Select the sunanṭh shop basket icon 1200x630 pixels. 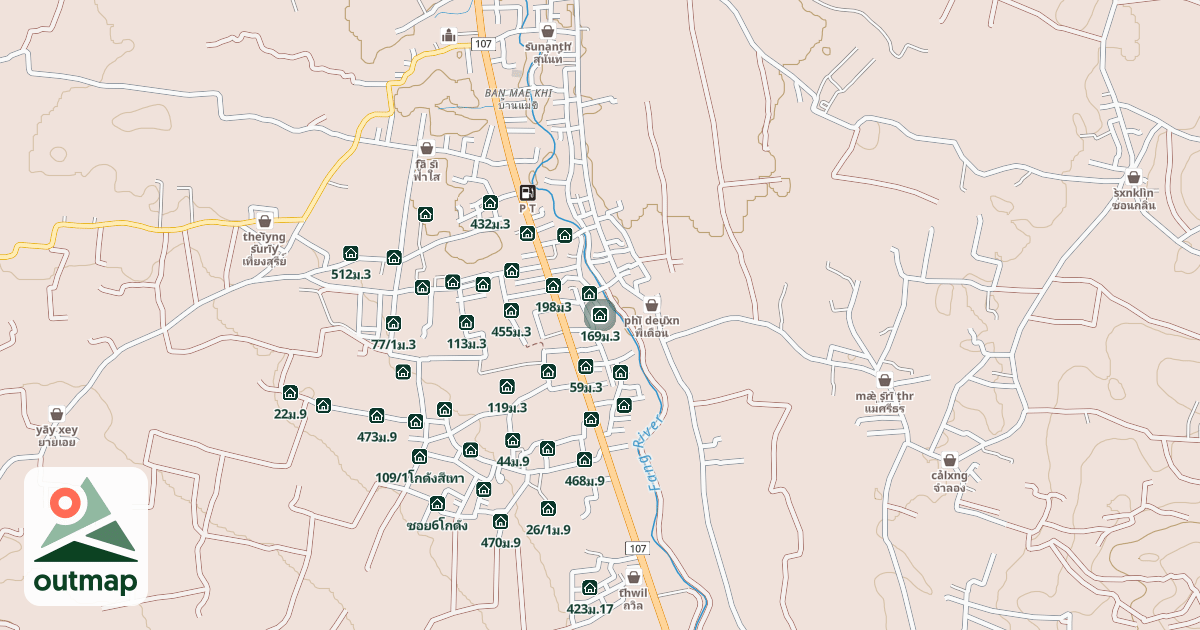548,30
